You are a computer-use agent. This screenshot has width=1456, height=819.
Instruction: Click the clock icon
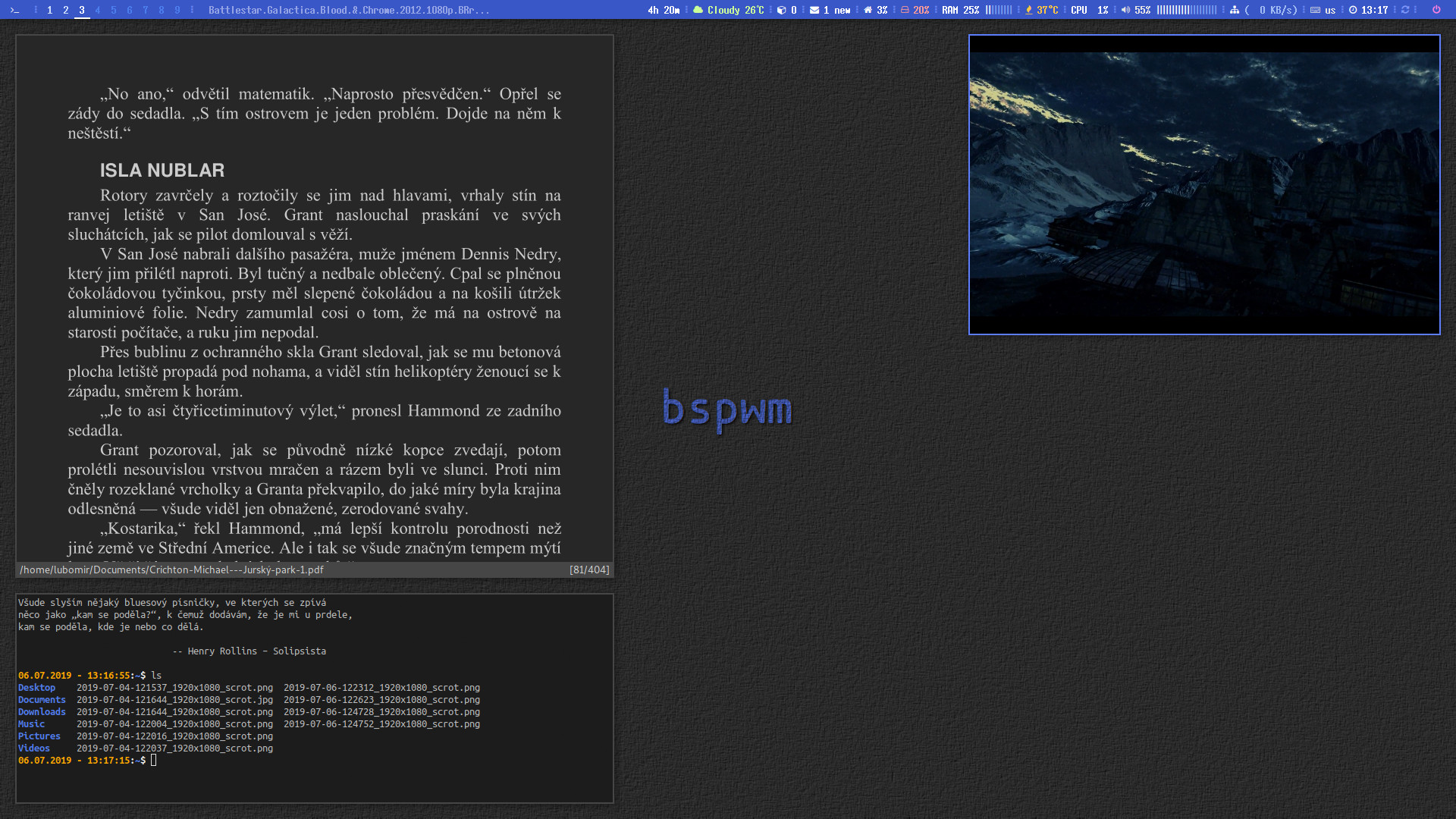click(x=1353, y=10)
